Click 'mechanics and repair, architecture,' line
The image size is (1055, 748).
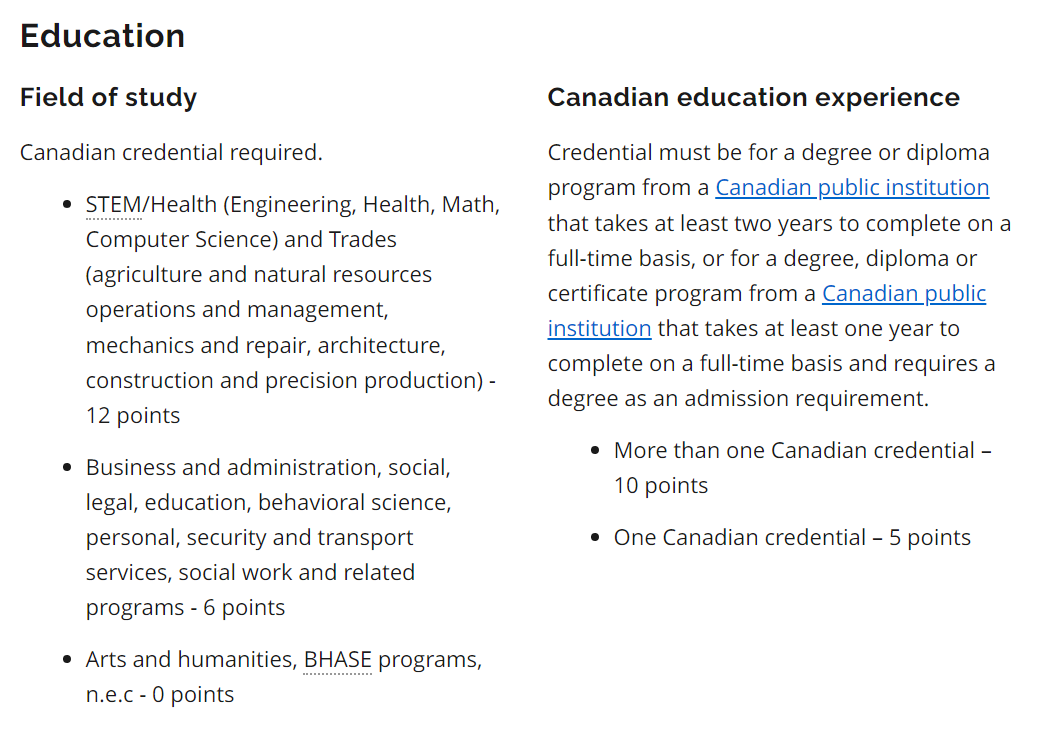pos(266,346)
